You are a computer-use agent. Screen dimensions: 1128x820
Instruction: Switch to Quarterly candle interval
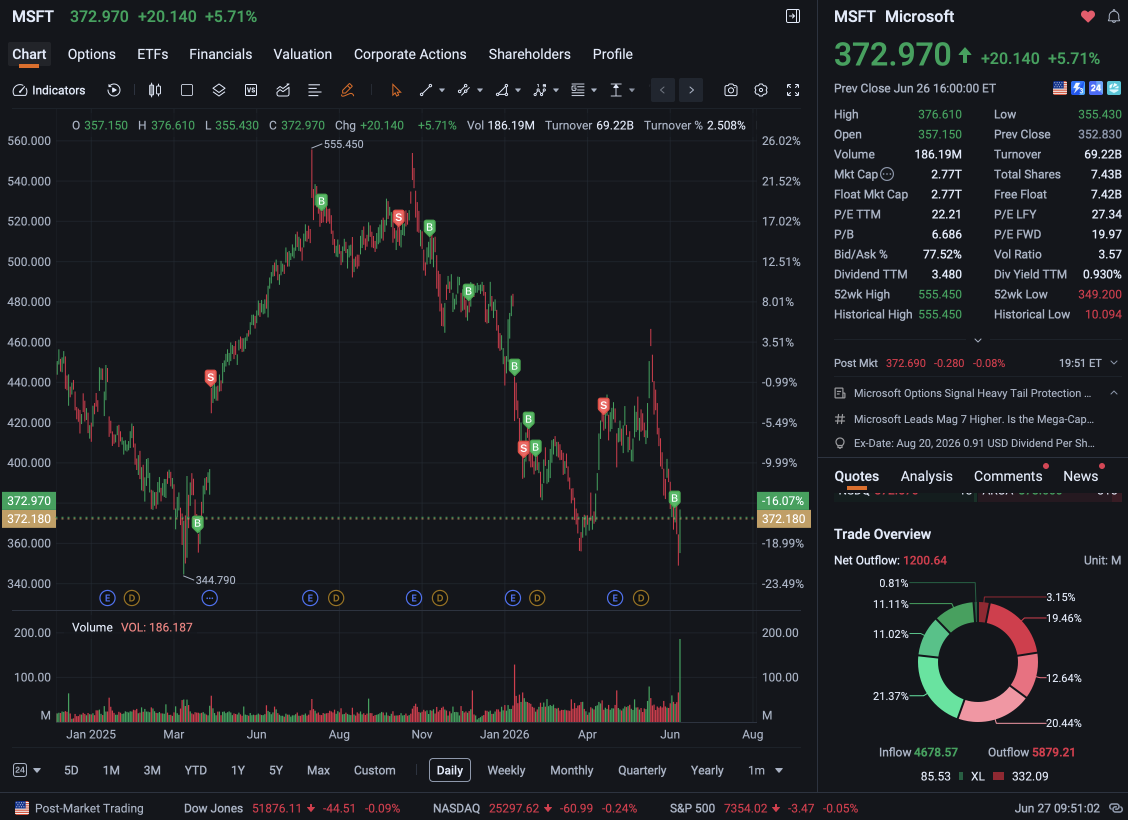[642, 770]
